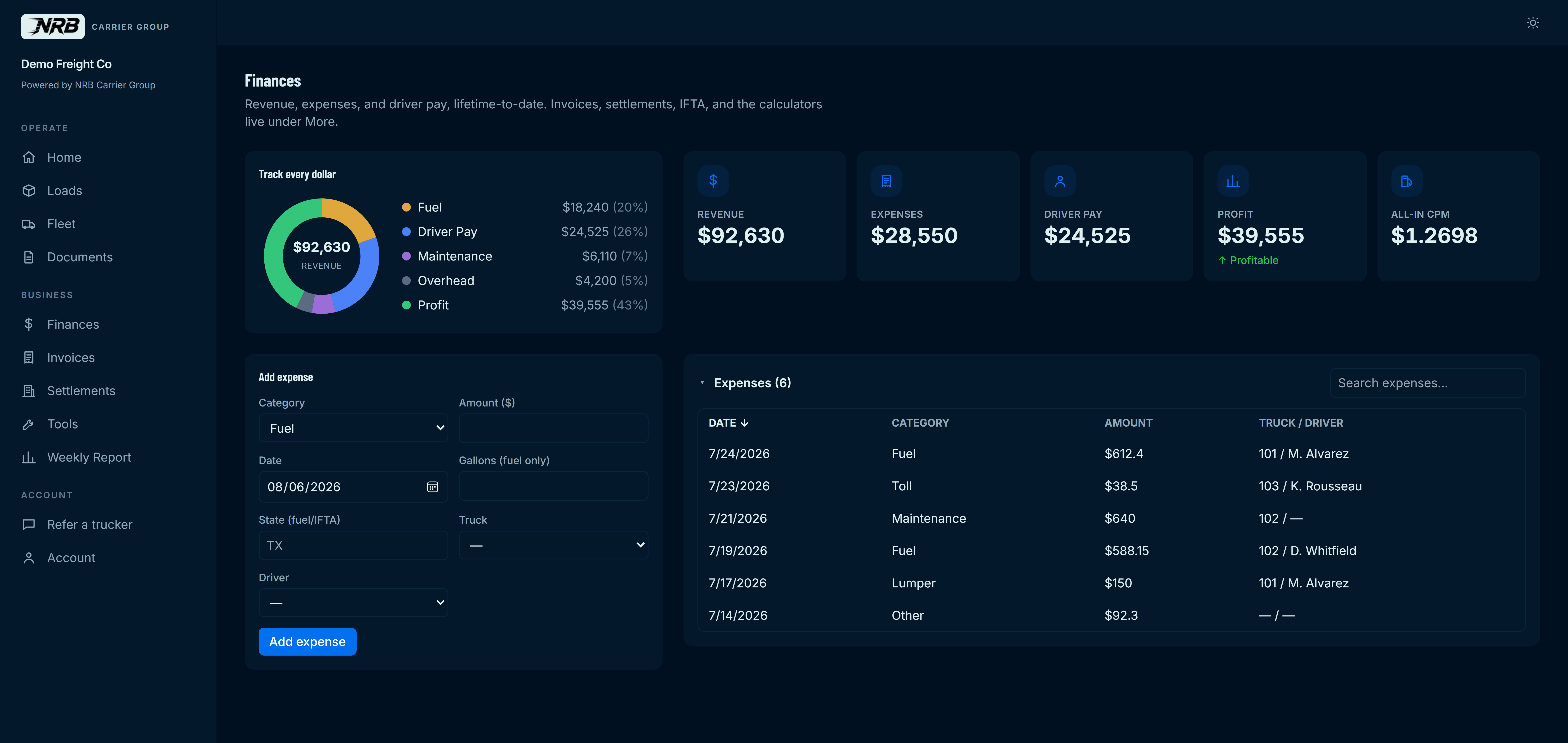
Task: Sort expenses by the Date column
Action: pyautogui.click(x=728, y=423)
